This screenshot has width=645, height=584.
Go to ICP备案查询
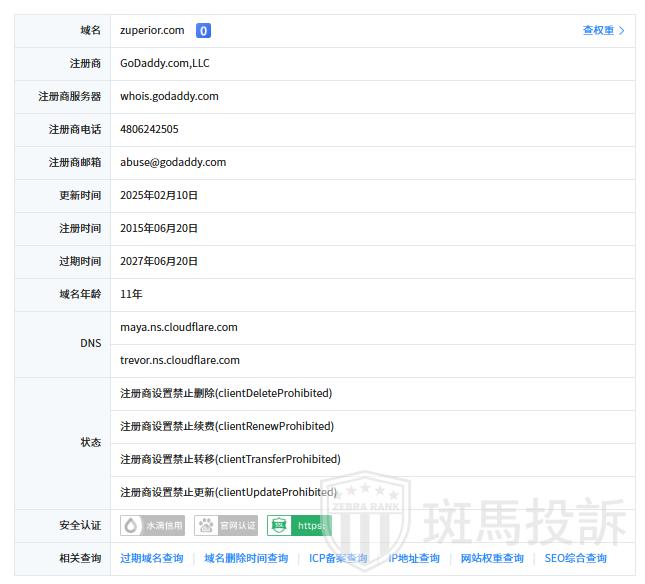pos(338,558)
